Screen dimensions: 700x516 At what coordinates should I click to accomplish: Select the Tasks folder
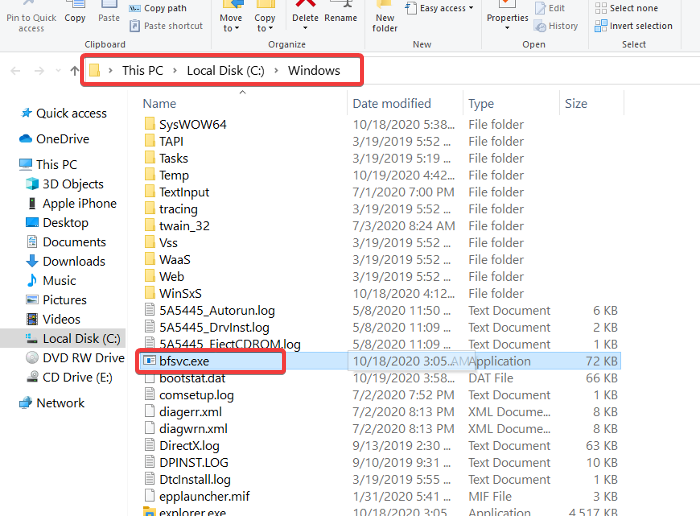(x=166, y=158)
